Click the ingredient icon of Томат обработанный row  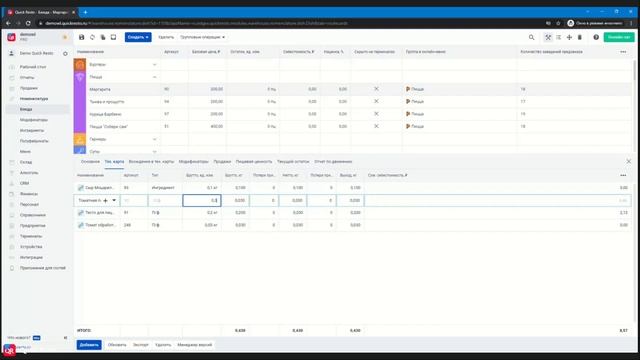[x=81, y=225]
